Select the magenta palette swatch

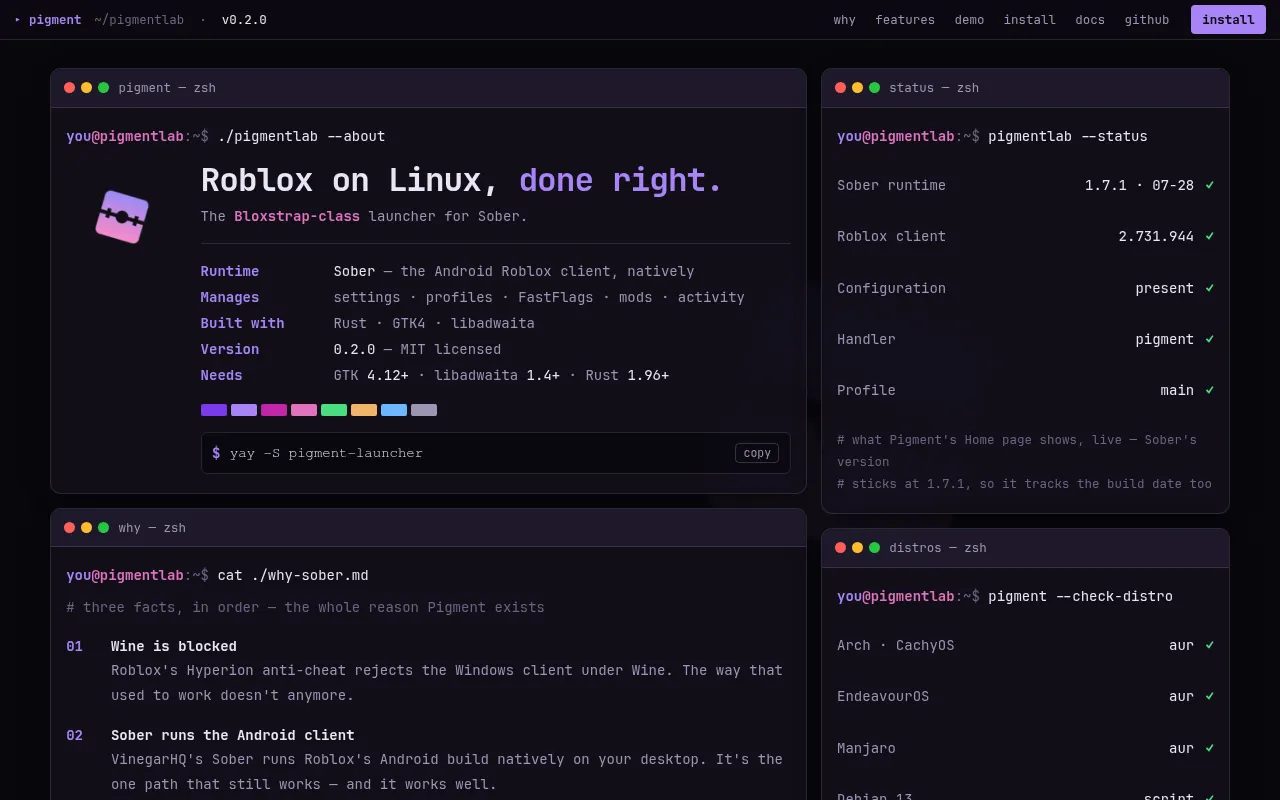click(274, 410)
